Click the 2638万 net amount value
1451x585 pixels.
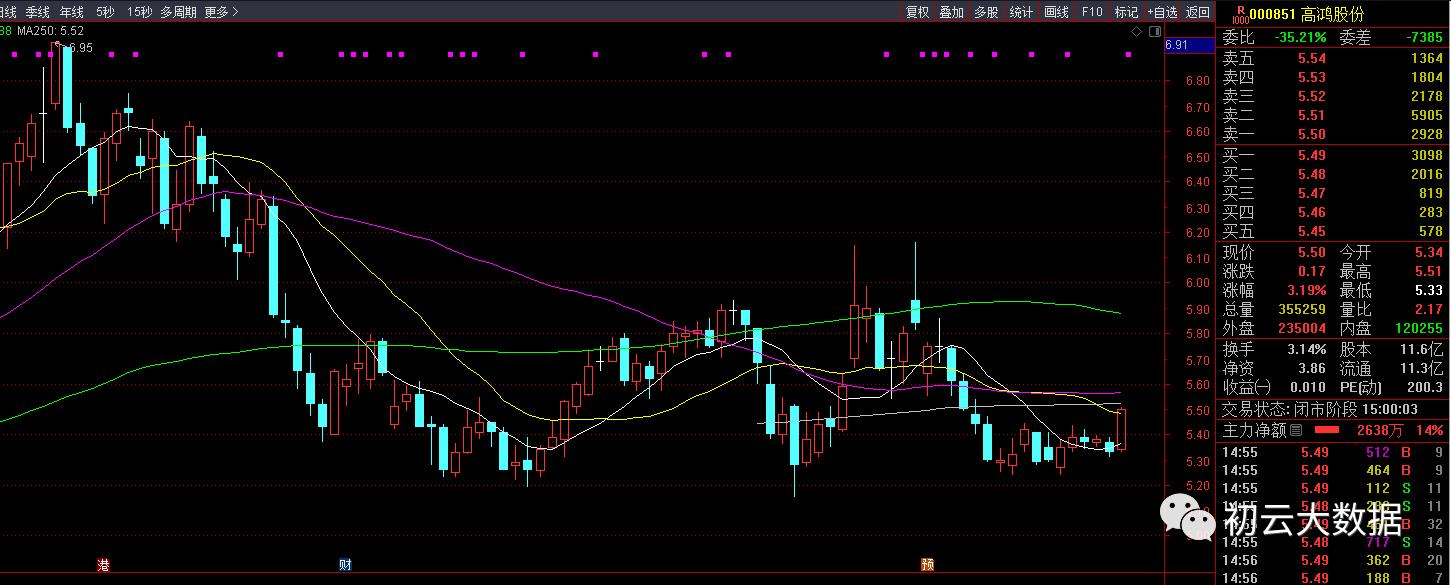[1381, 431]
